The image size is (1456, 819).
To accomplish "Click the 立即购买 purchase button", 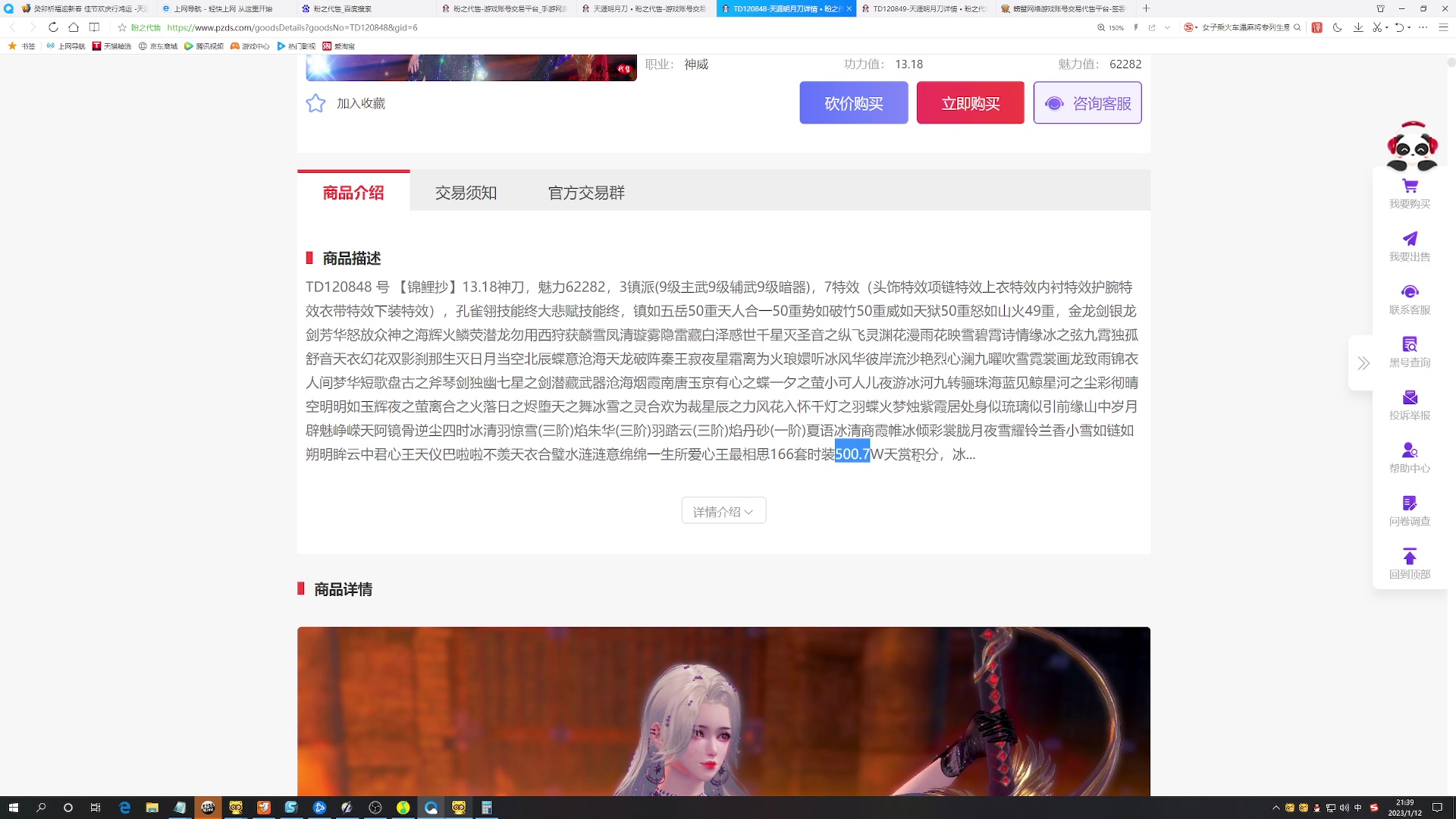I will (x=970, y=103).
